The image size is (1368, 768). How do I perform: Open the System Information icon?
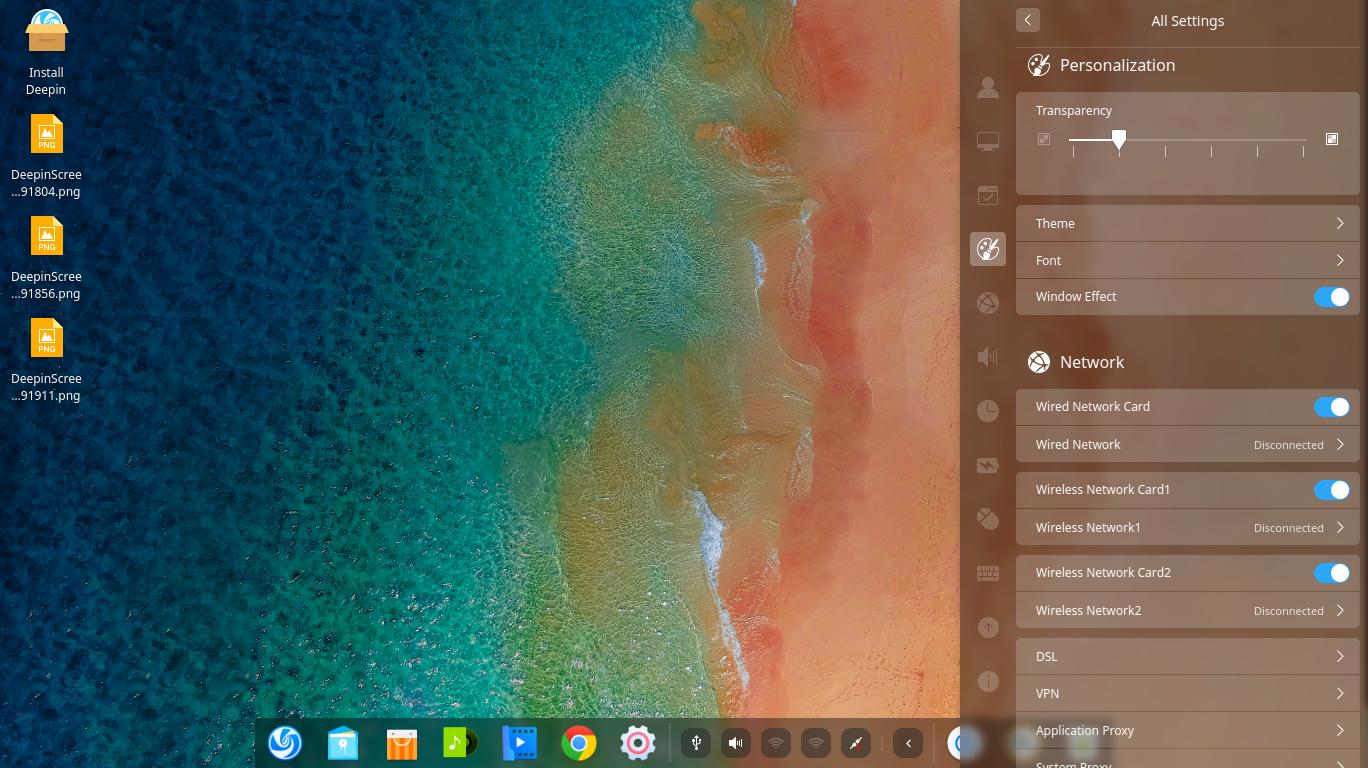coord(988,681)
